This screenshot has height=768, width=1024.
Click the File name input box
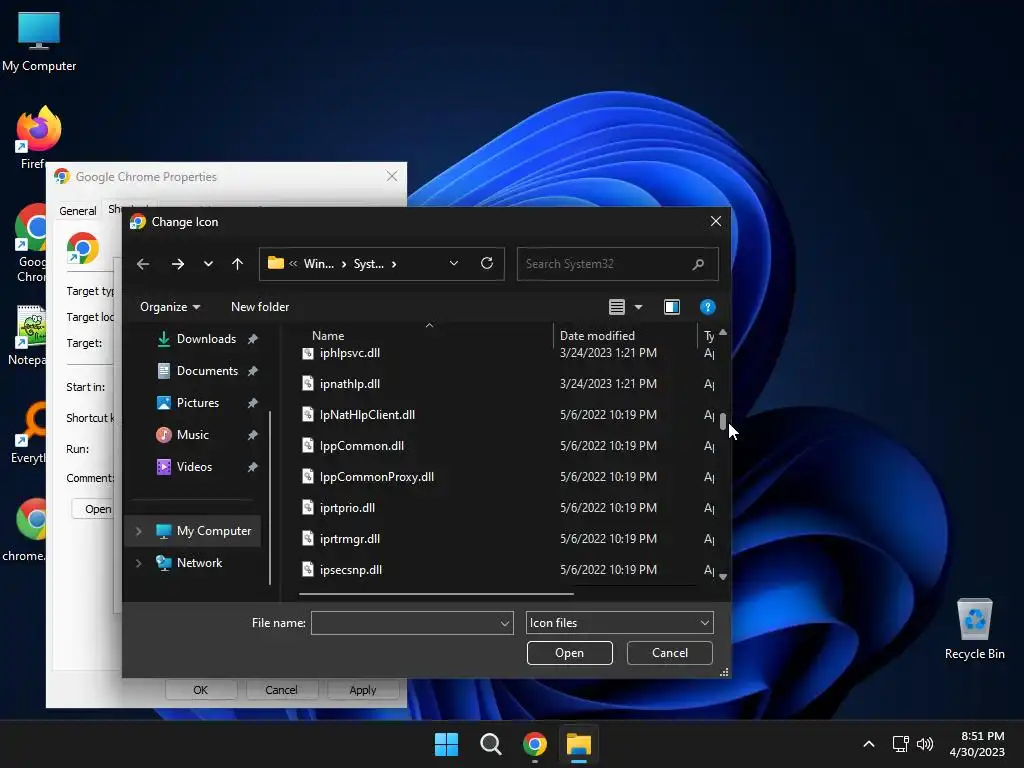(x=405, y=623)
